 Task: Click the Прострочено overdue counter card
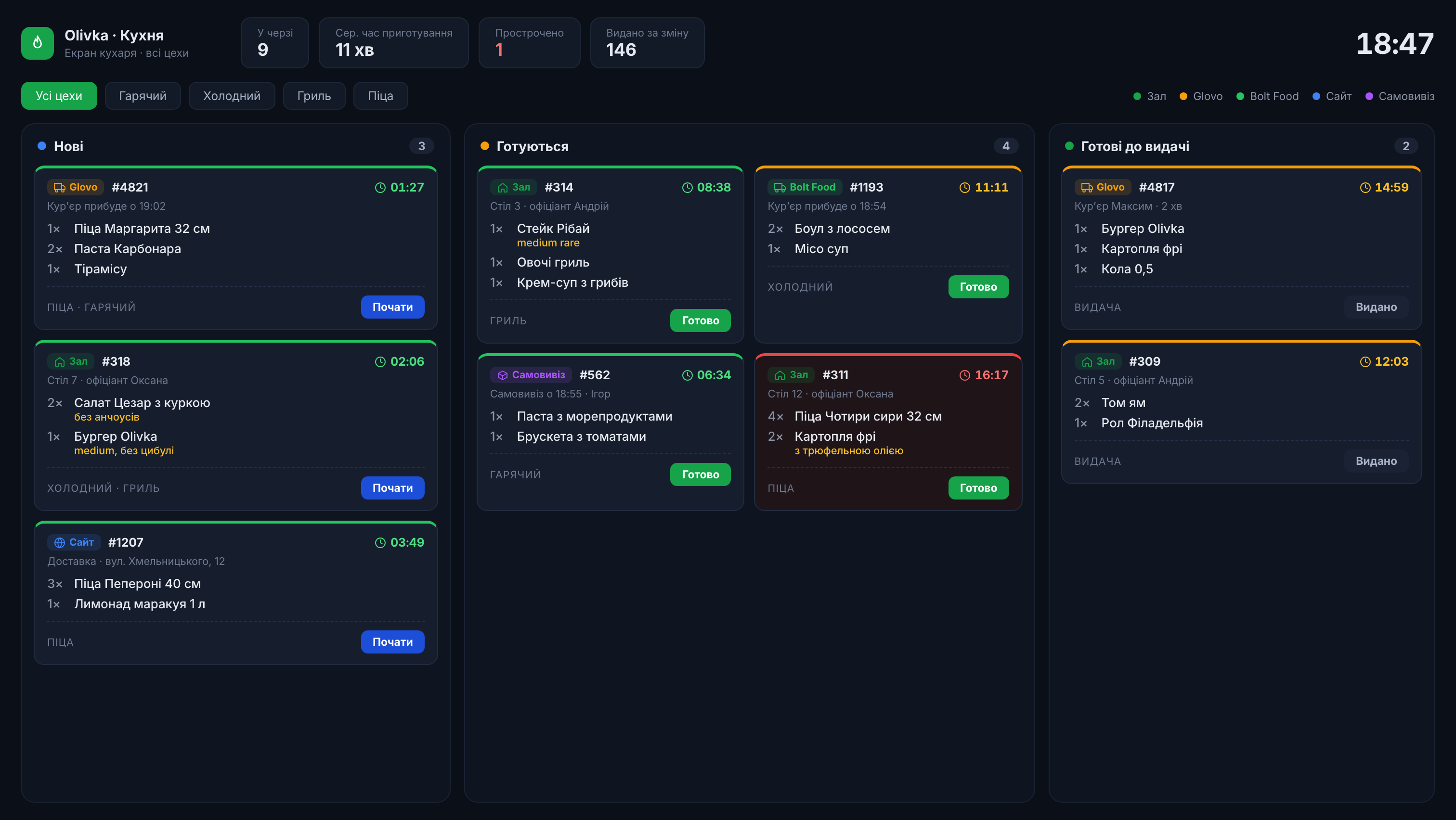[529, 43]
